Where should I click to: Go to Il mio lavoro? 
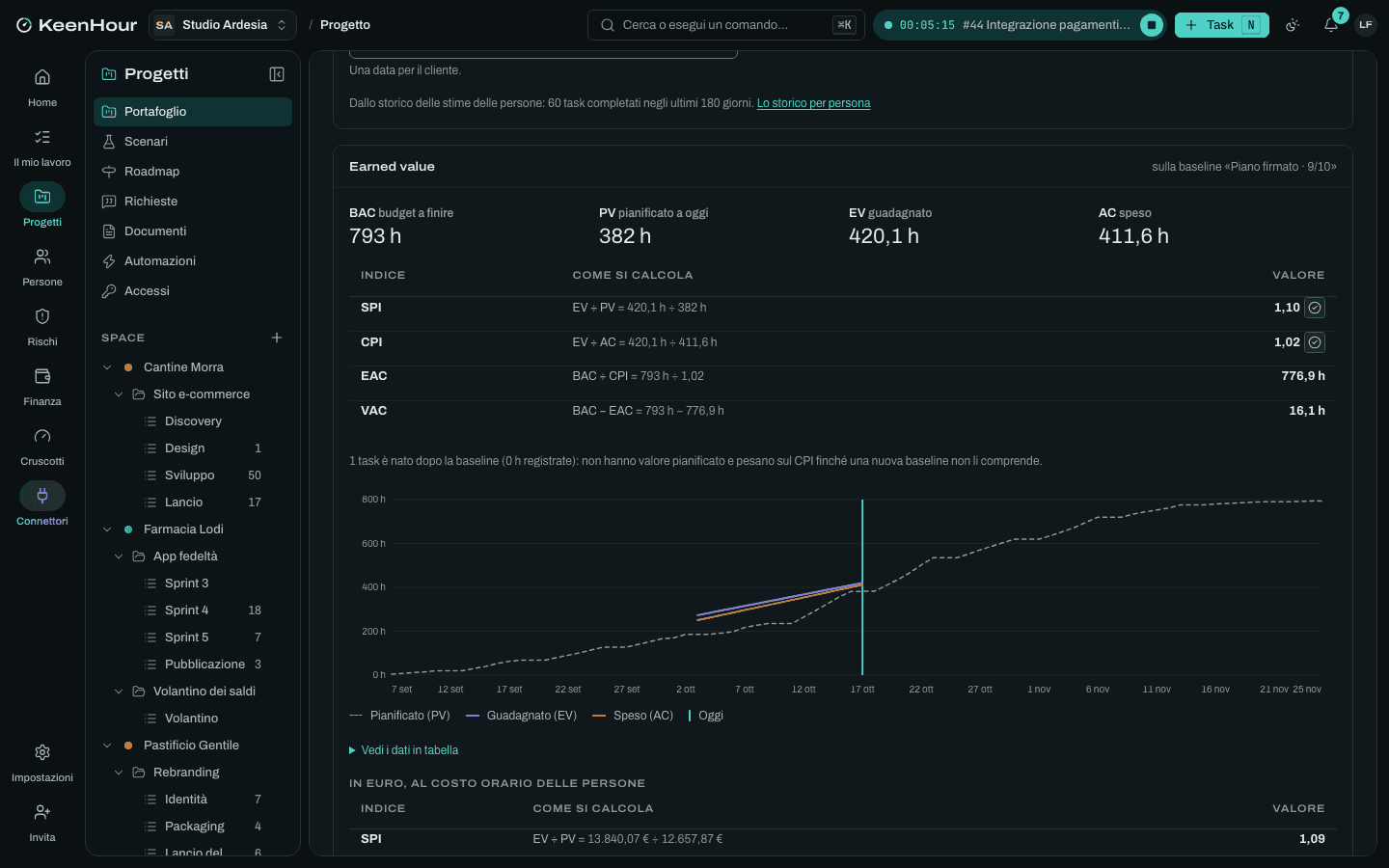[x=42, y=147]
